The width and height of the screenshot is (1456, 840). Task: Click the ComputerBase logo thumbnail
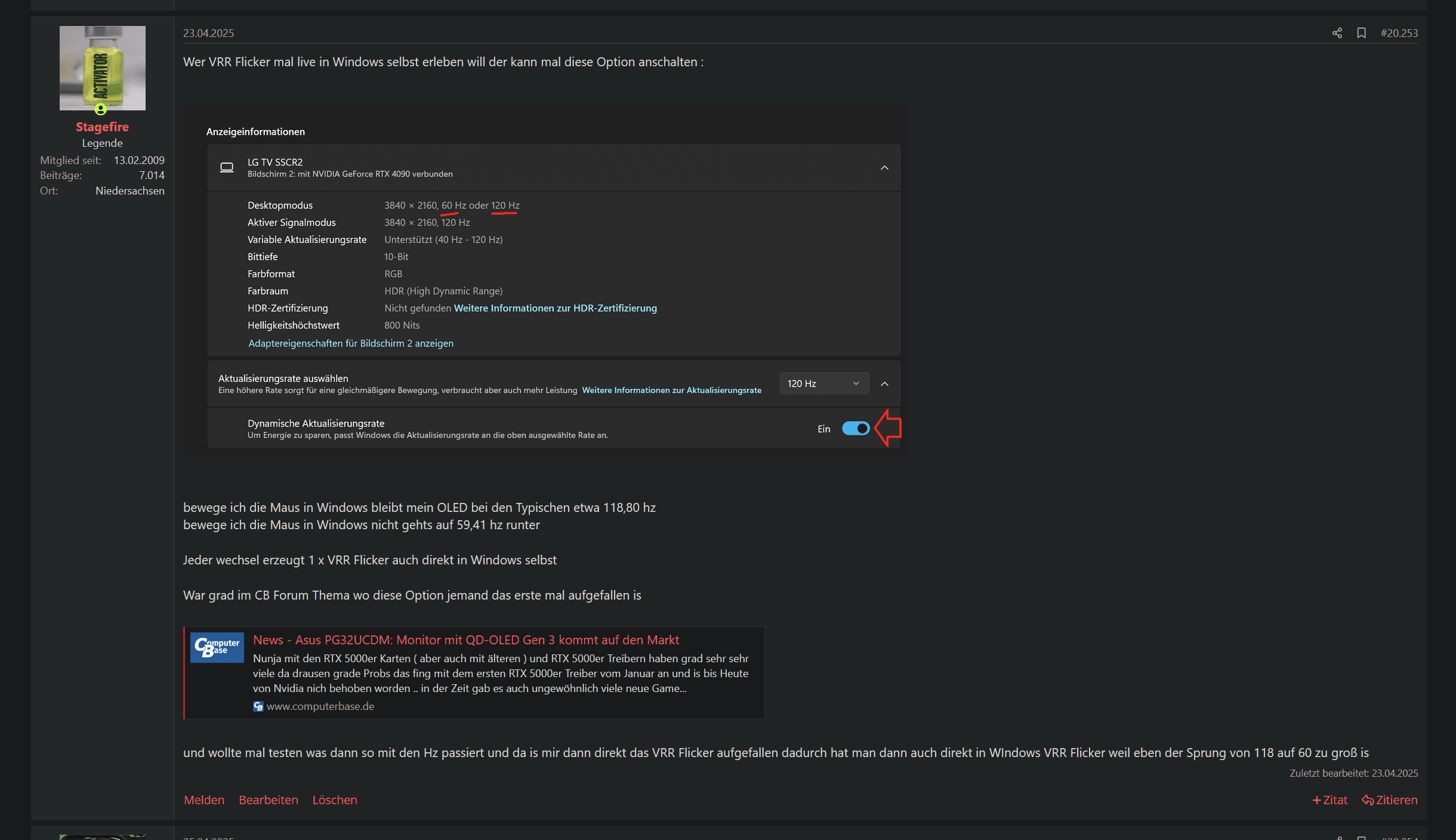[x=217, y=647]
